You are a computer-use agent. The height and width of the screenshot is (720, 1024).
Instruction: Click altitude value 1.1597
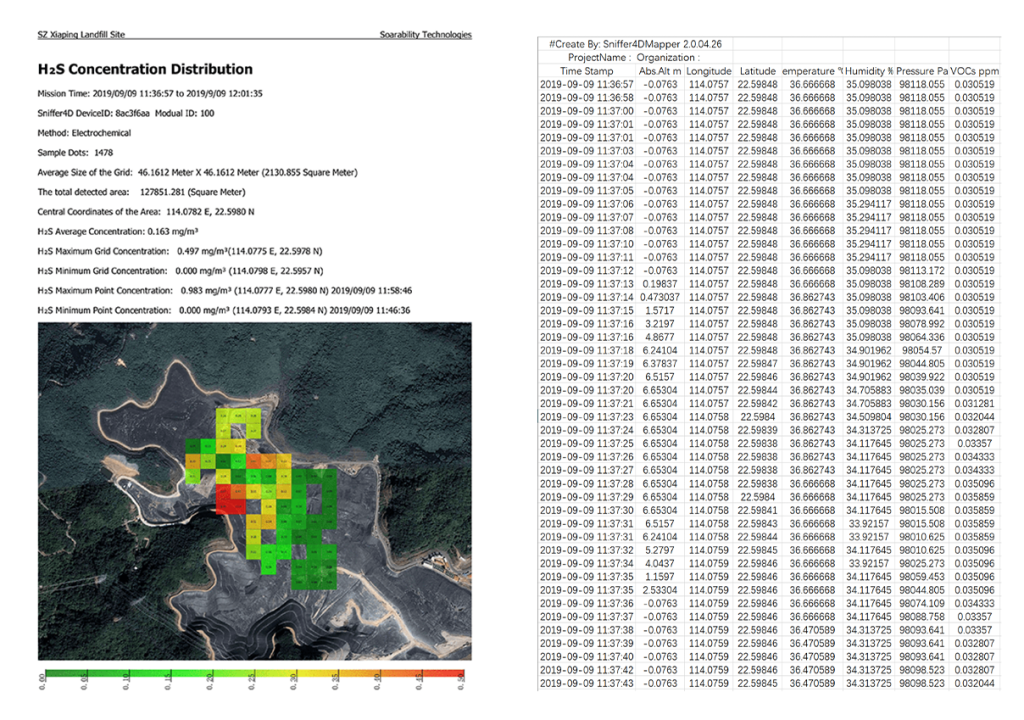click(660, 576)
